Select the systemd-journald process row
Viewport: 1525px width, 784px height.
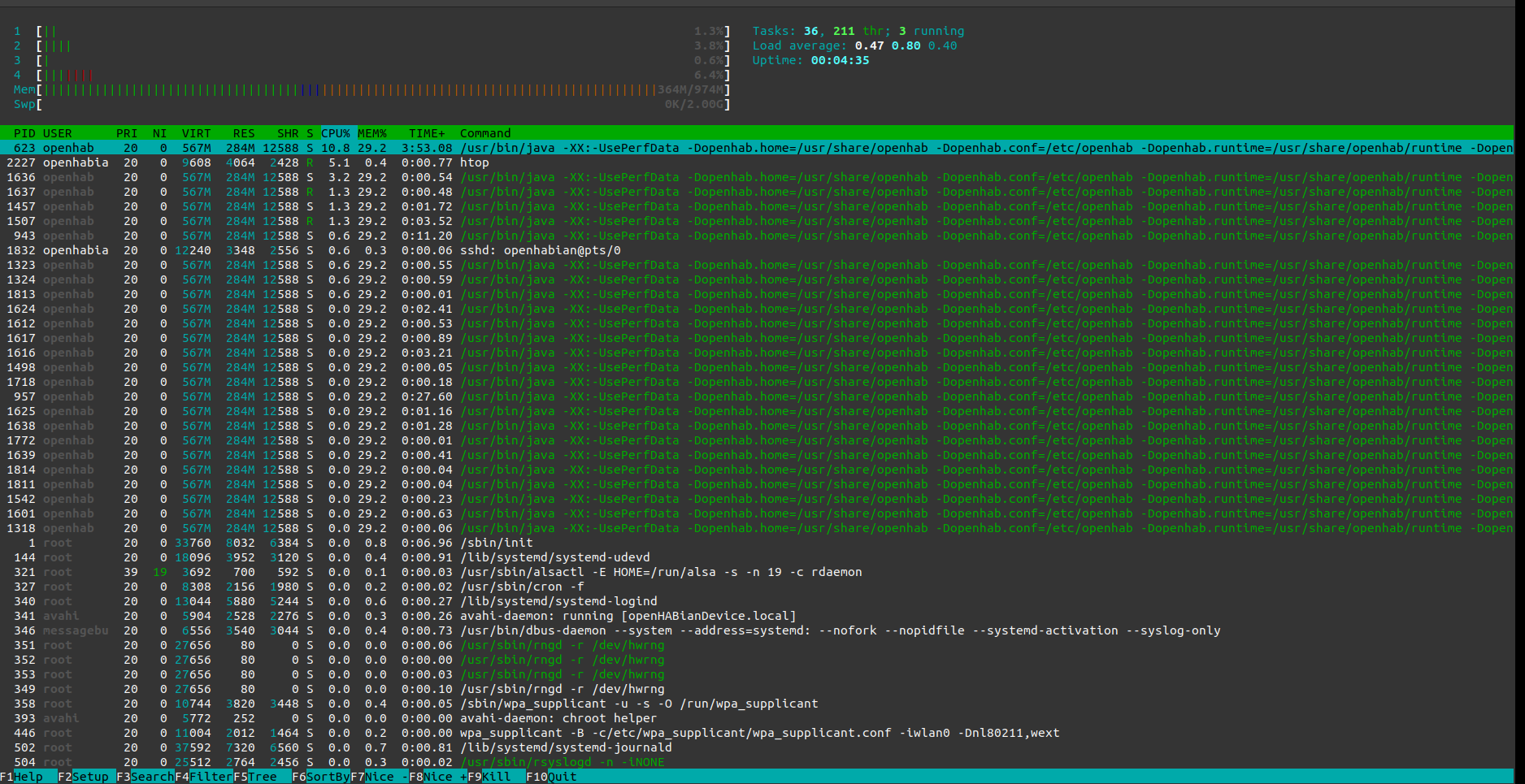pyautogui.click(x=757, y=747)
